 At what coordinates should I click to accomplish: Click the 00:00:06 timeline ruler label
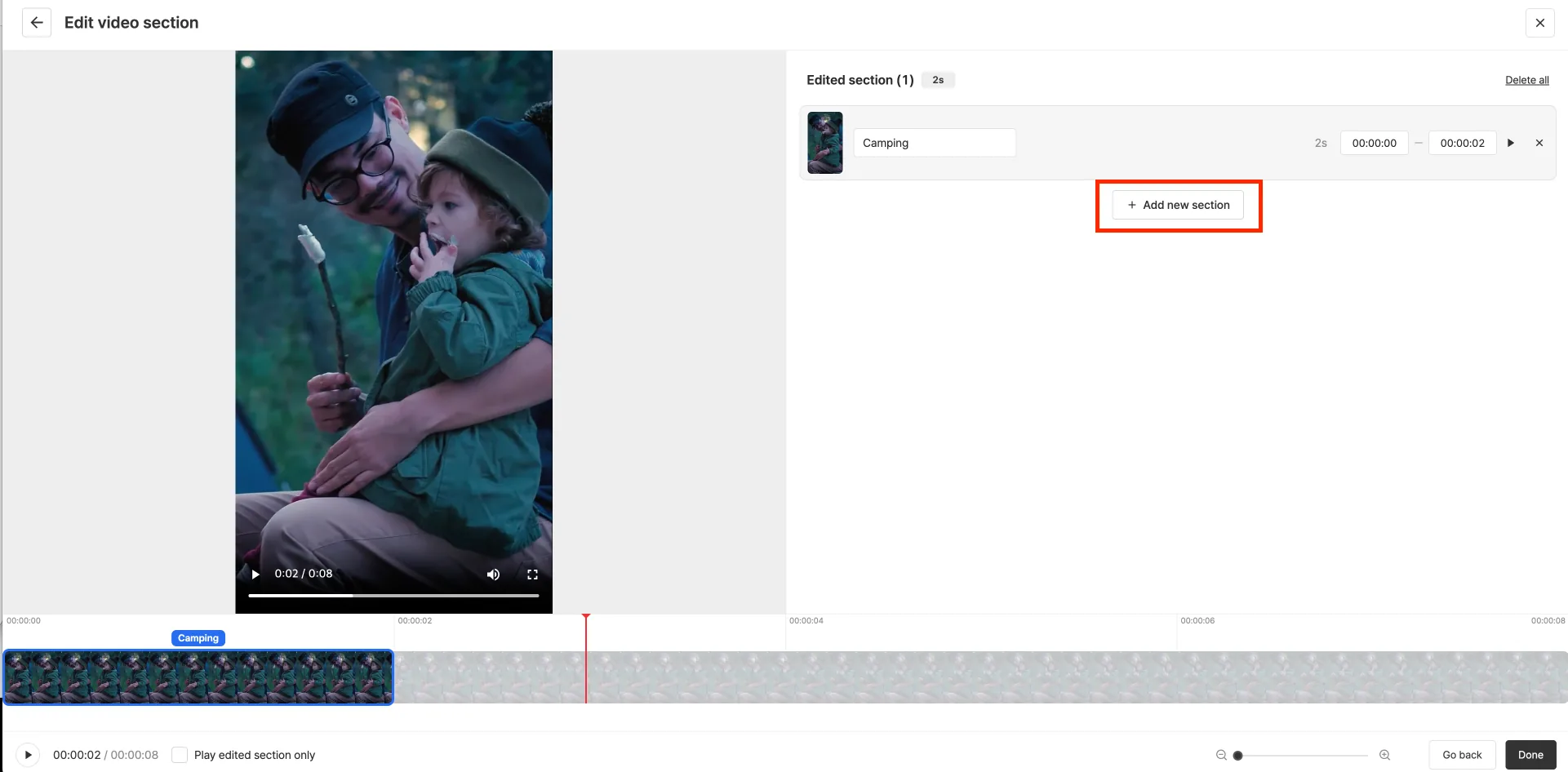[1197, 621]
